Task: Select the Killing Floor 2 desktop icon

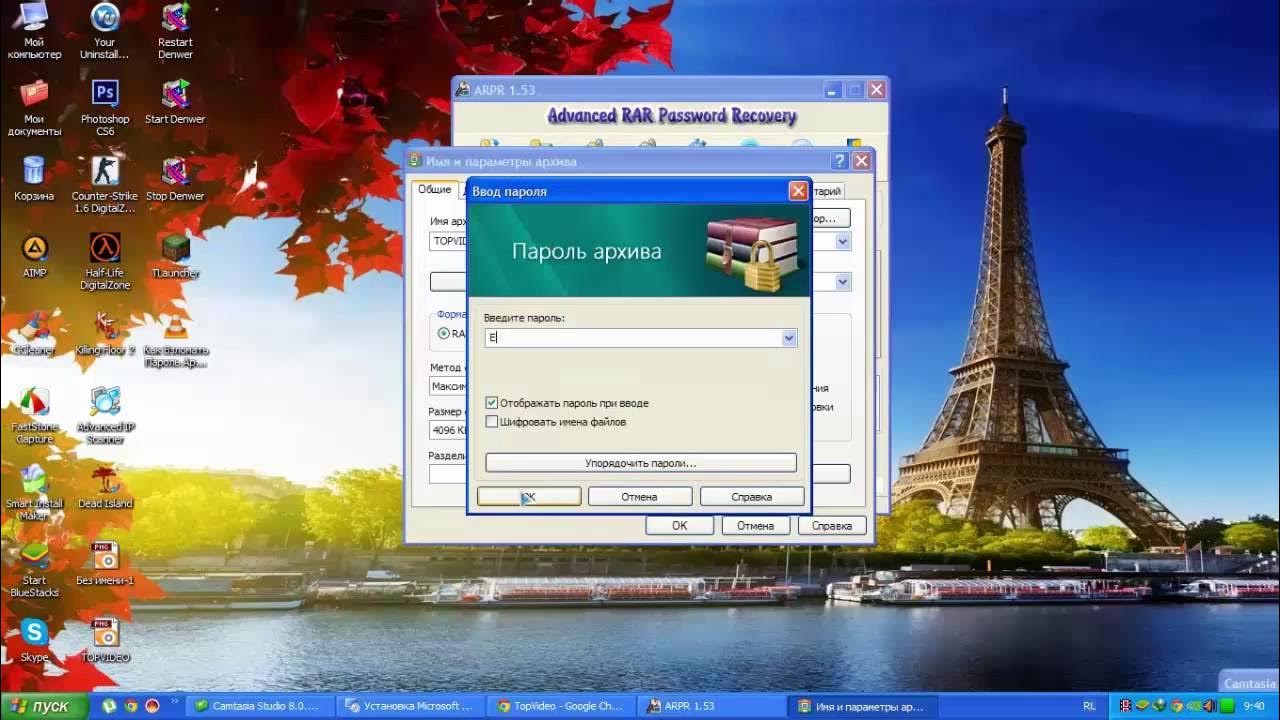Action: pos(105,333)
